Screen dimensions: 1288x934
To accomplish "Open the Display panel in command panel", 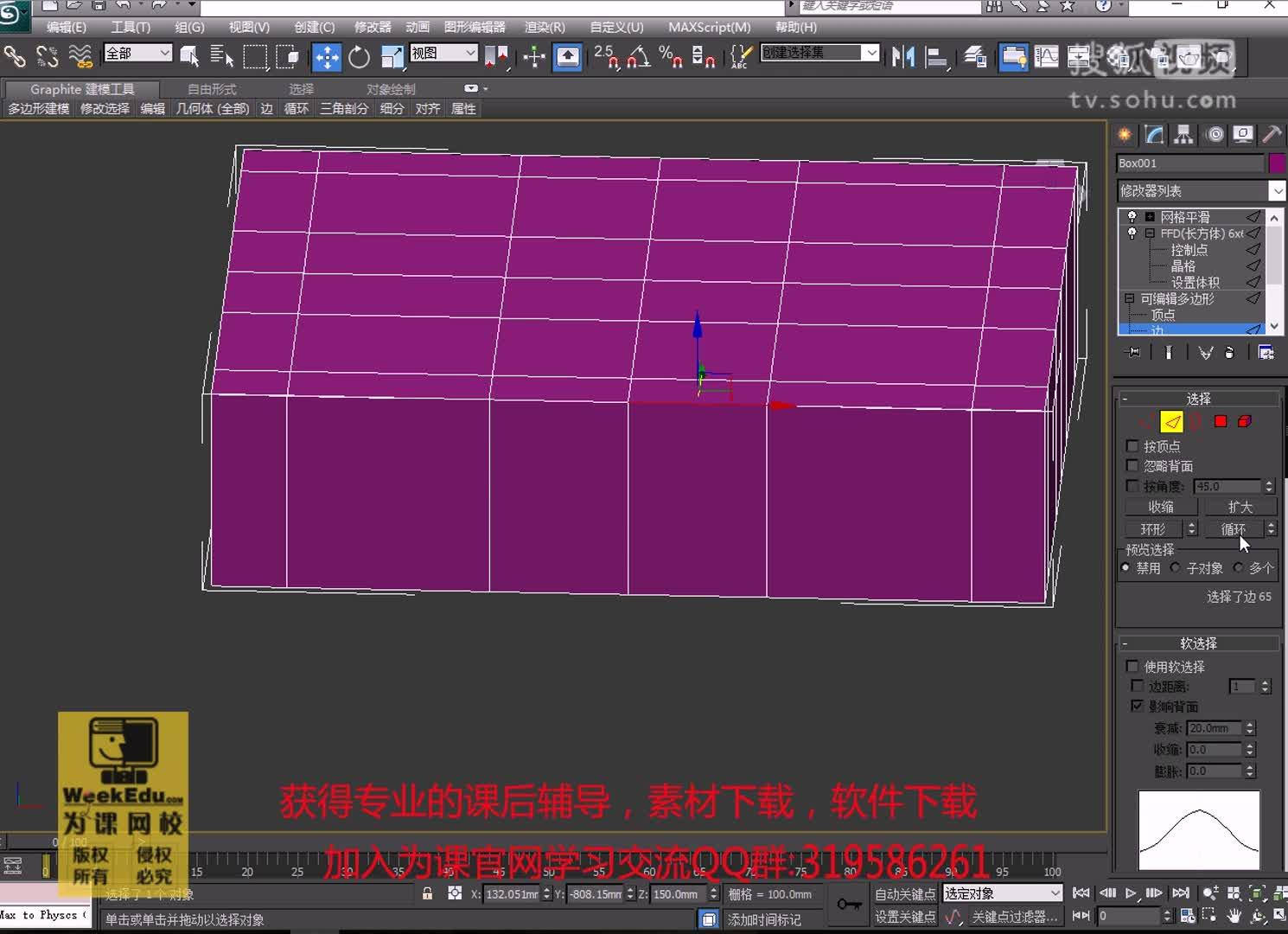I will [1243, 134].
